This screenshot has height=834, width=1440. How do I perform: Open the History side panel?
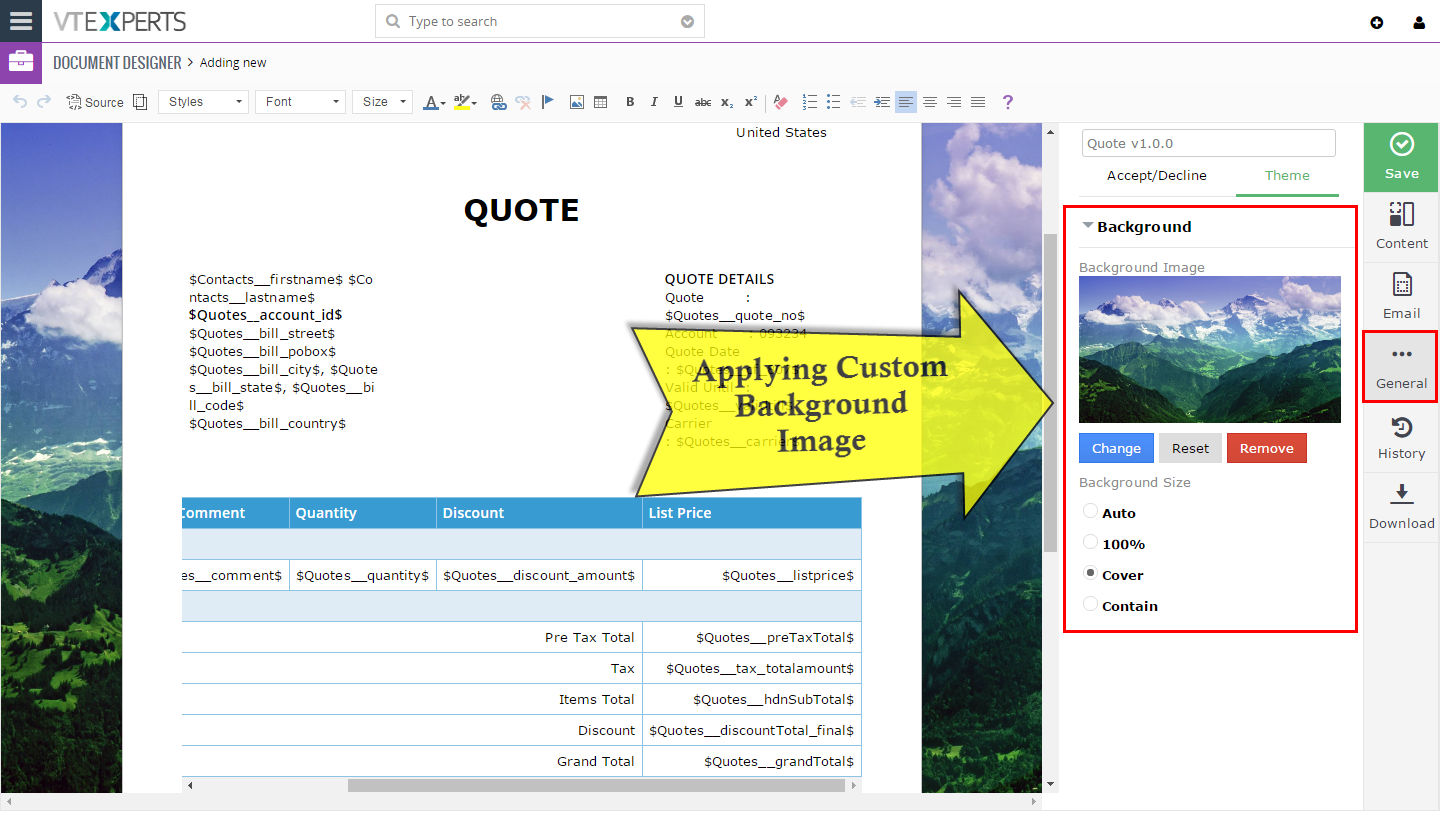[1401, 438]
